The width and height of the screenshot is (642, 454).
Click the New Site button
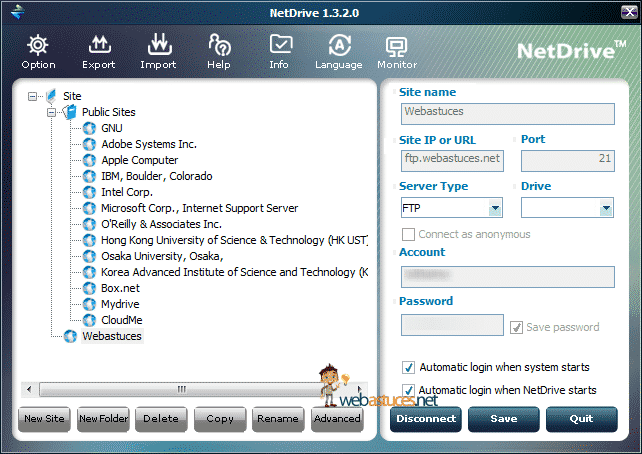[x=43, y=419]
